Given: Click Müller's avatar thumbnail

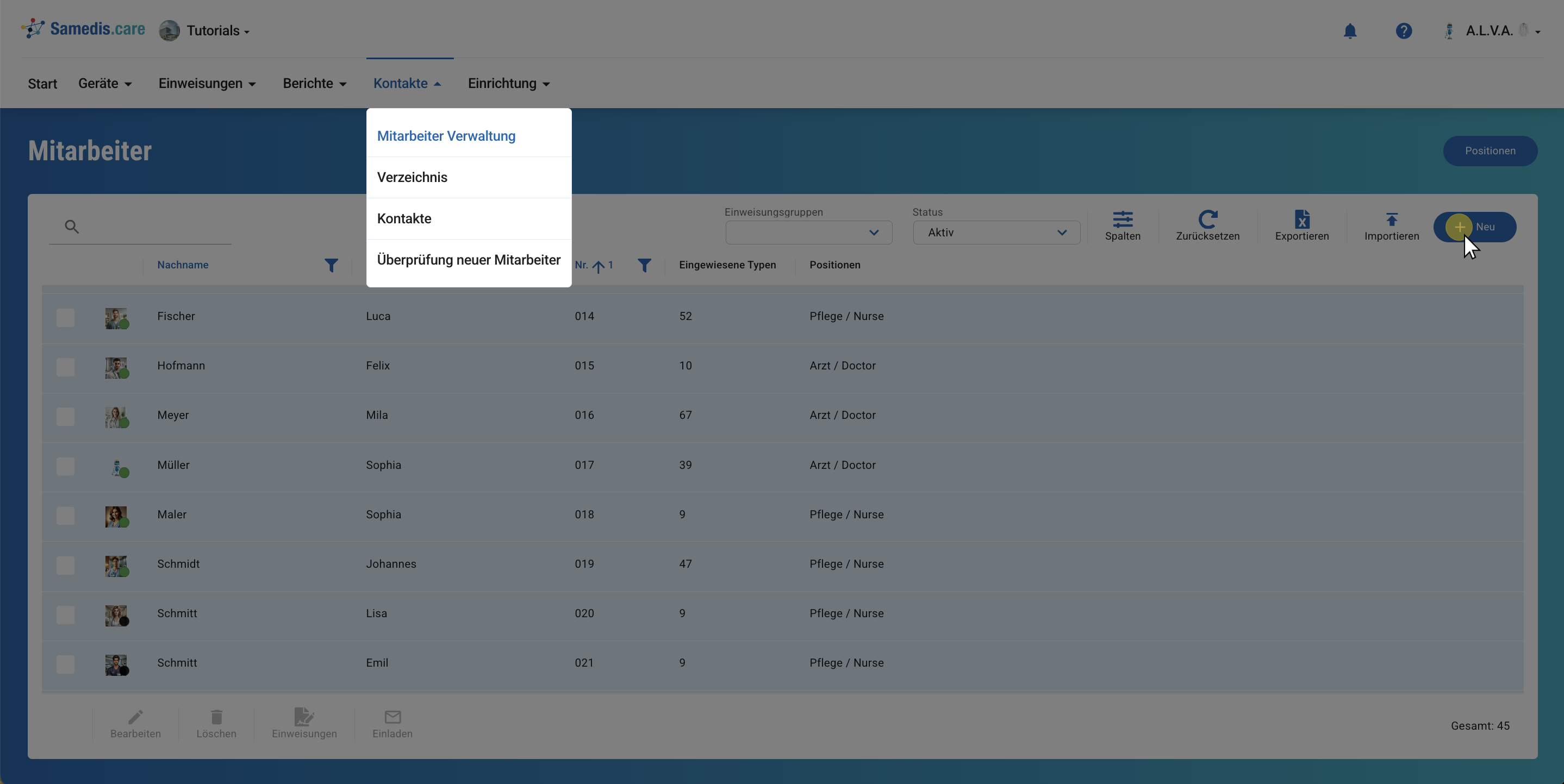Looking at the screenshot, I should (x=116, y=467).
